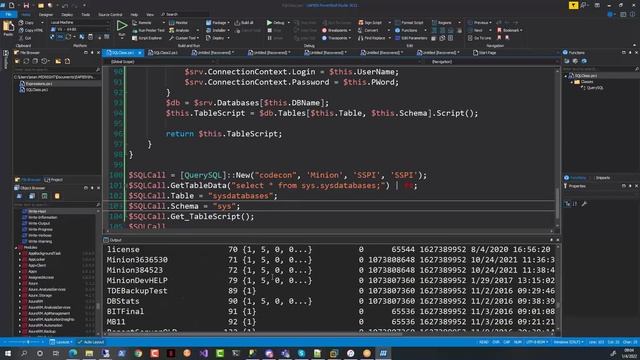Open the Layouts dropdown in status bar
The height and width of the screenshot is (360, 640).
coord(61,342)
